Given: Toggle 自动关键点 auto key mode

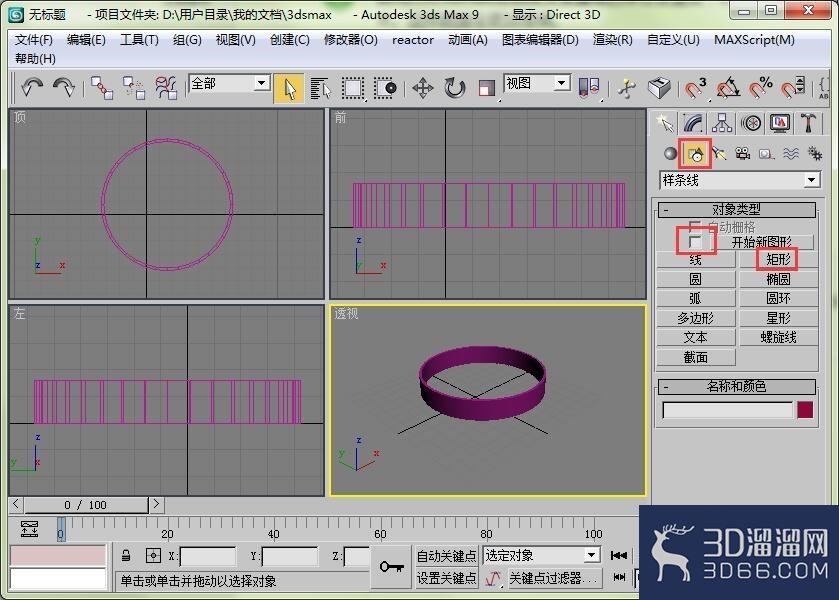Looking at the screenshot, I should (x=446, y=556).
